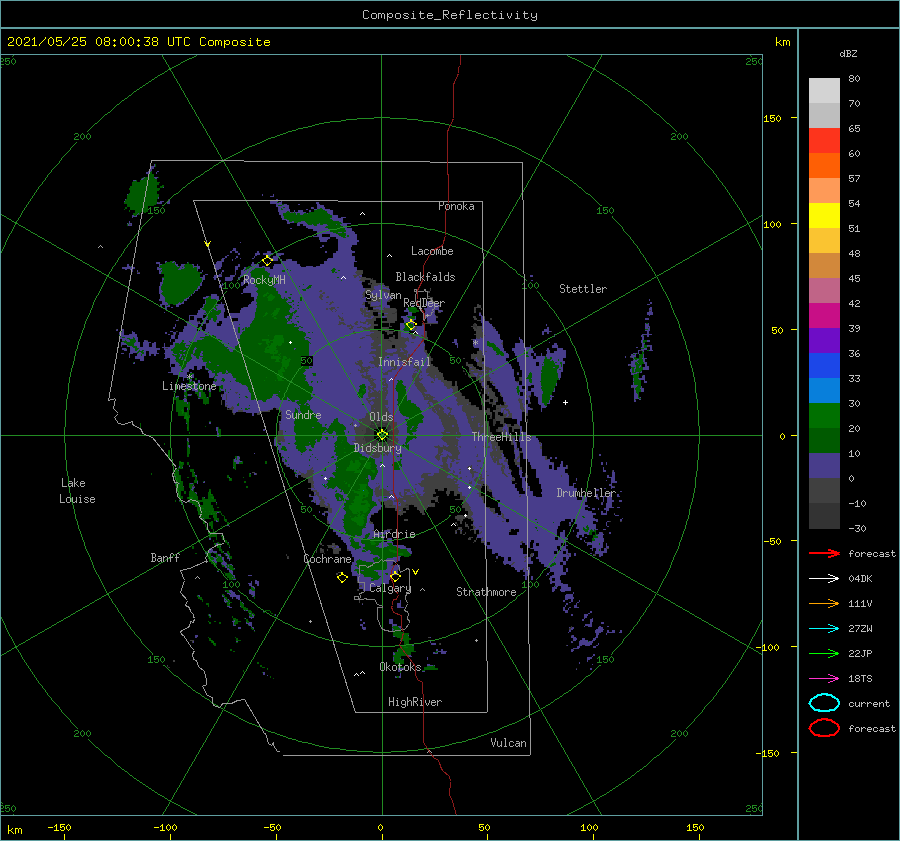The width and height of the screenshot is (900, 841).
Task: Click the Lake Louise label
Action: [77, 491]
